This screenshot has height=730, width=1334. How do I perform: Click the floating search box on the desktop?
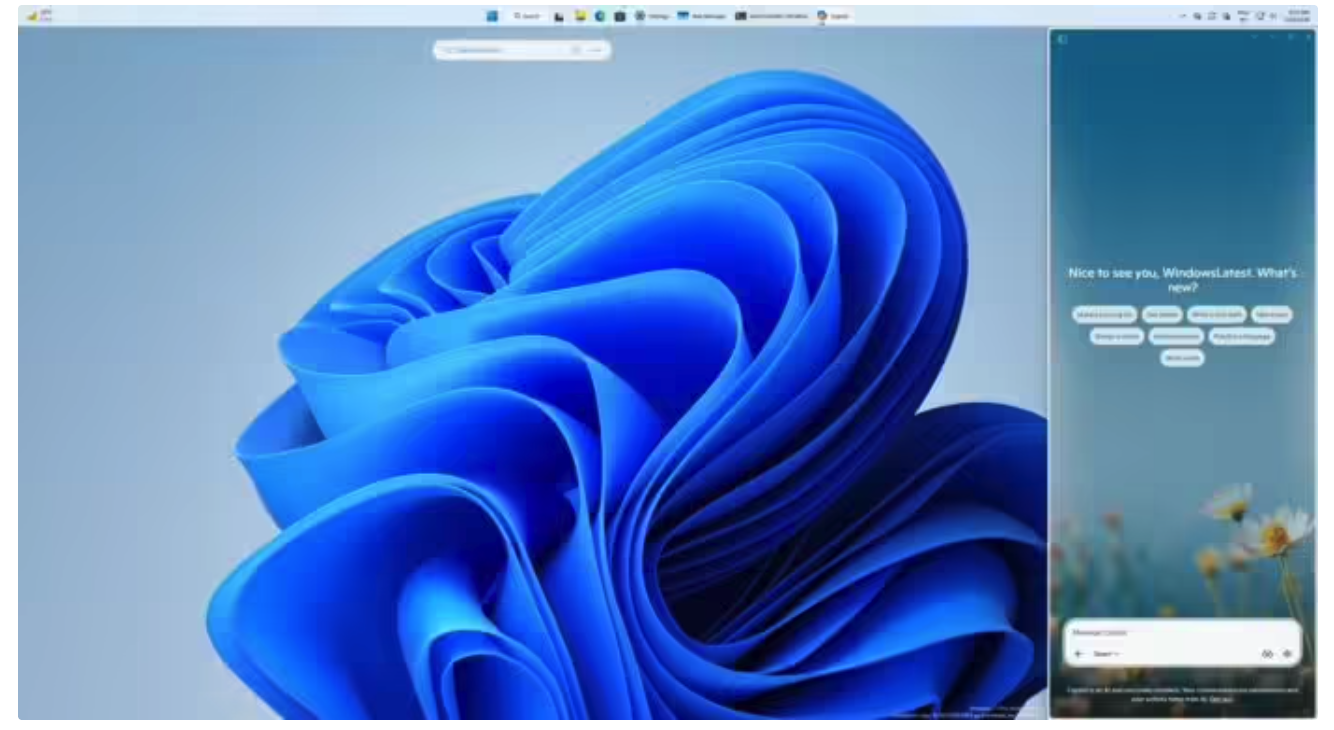tap(521, 49)
